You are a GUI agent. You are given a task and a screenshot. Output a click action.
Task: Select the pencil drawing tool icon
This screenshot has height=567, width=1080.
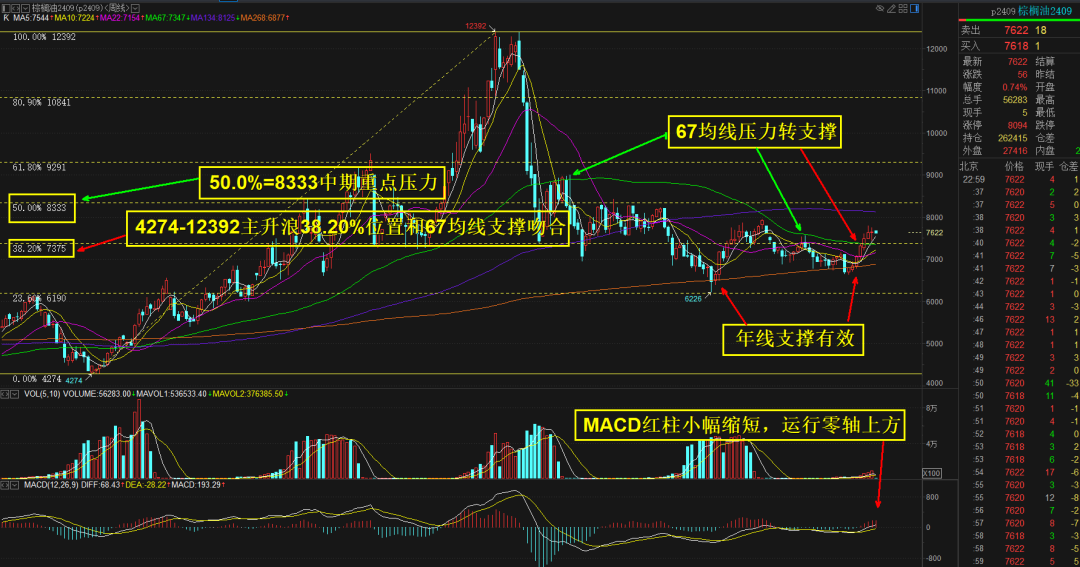(x=891, y=8)
